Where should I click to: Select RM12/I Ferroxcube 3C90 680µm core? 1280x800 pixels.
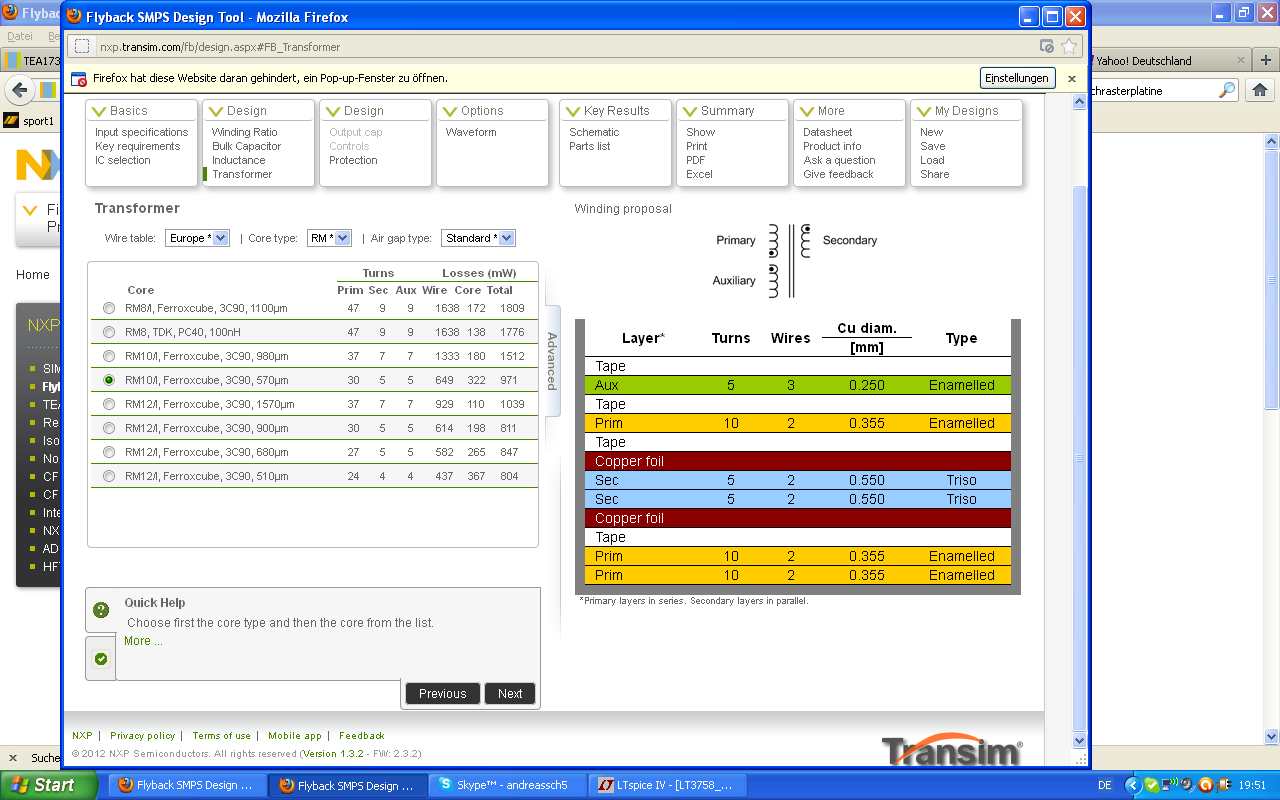(x=109, y=452)
